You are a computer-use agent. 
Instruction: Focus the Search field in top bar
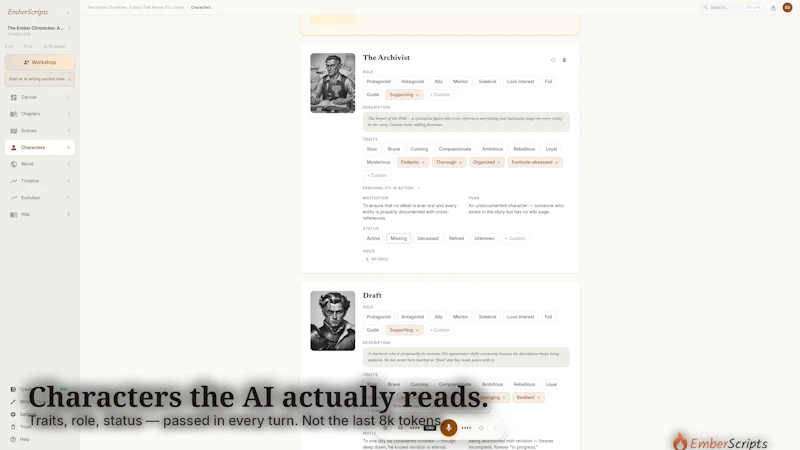click(732, 8)
